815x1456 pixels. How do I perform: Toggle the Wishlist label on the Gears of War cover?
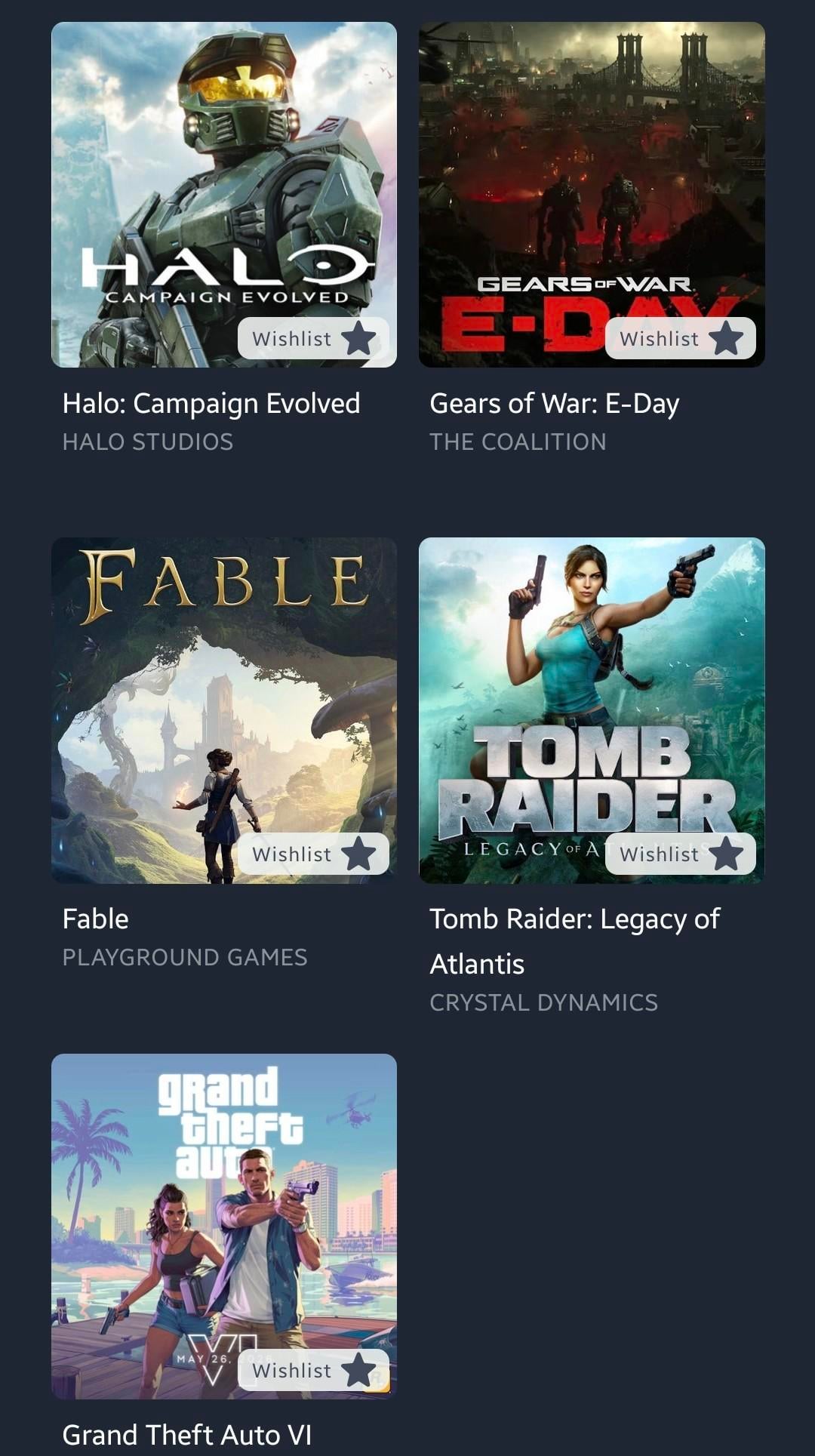659,339
